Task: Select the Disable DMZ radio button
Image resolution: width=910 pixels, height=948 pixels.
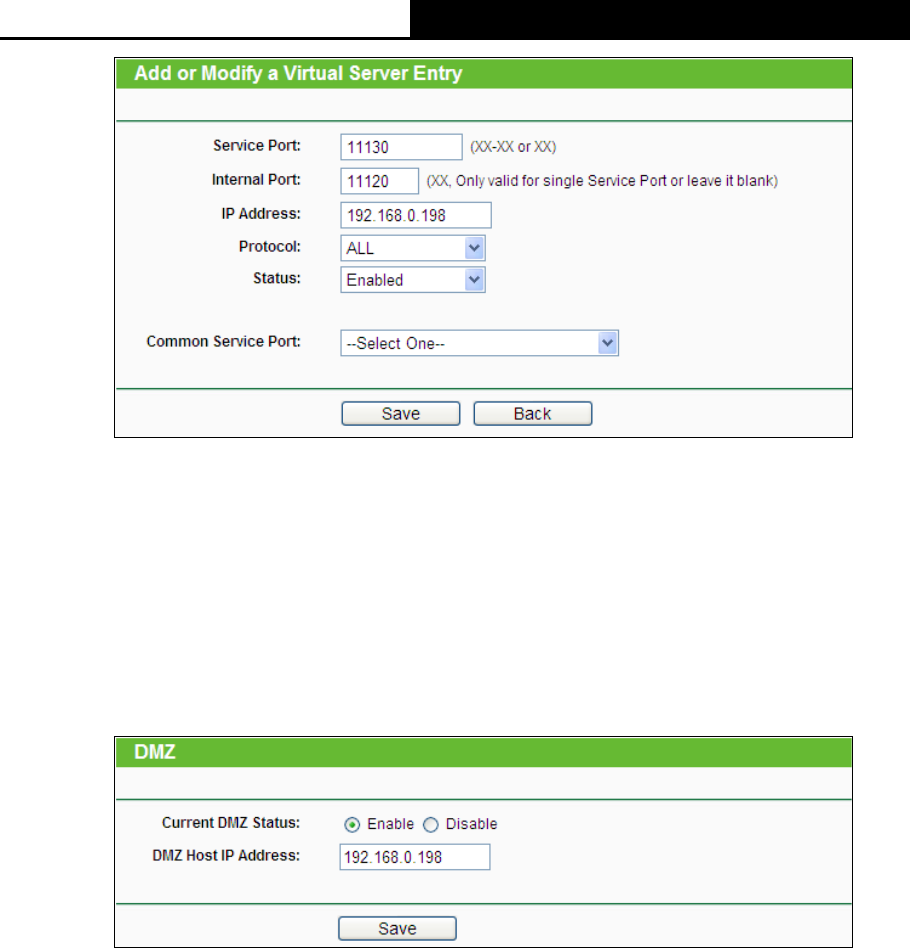Action: (x=431, y=825)
